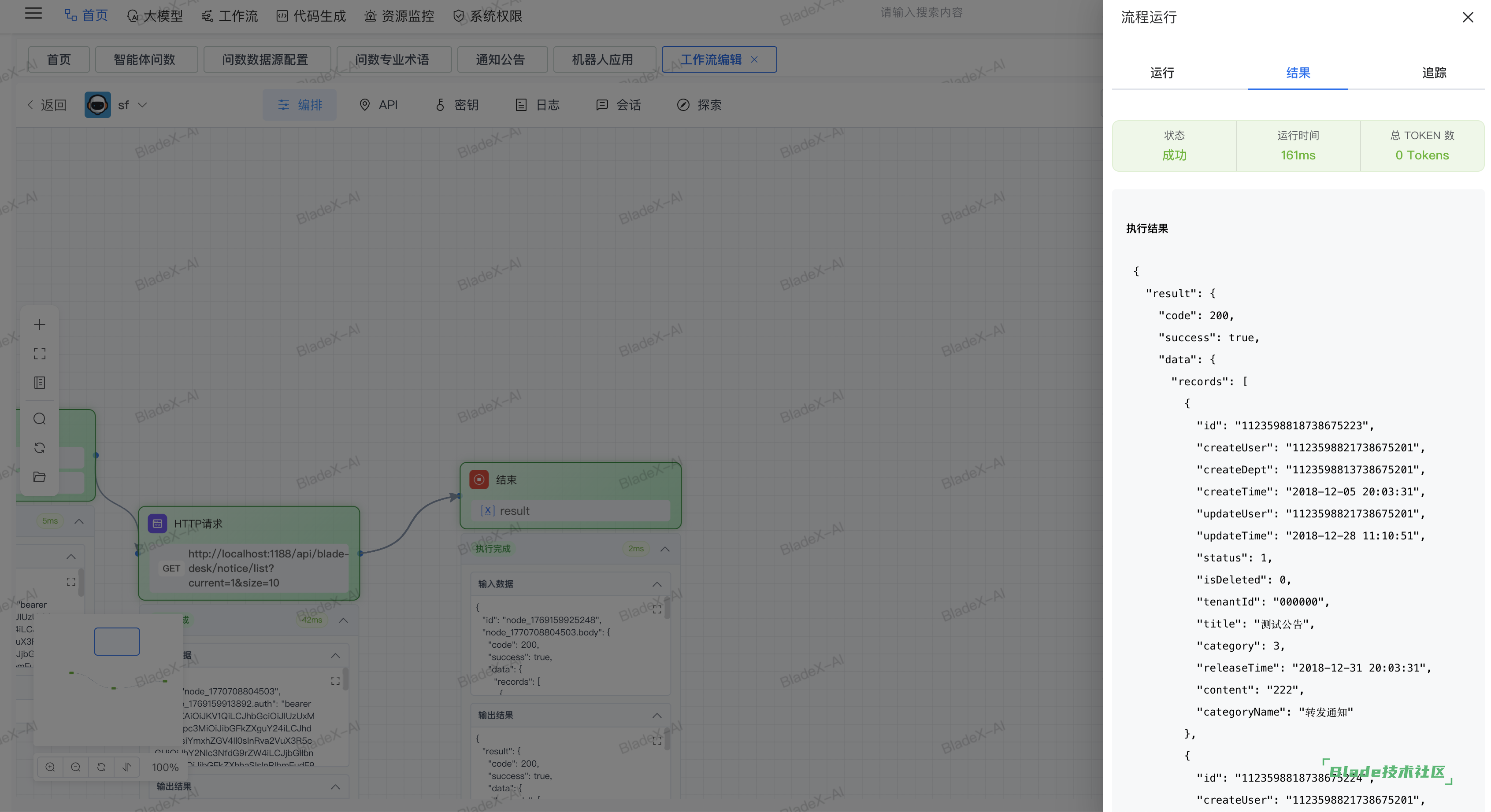Image resolution: width=1491 pixels, height=812 pixels.
Task: Open the sf app name dropdown
Action: [142, 105]
